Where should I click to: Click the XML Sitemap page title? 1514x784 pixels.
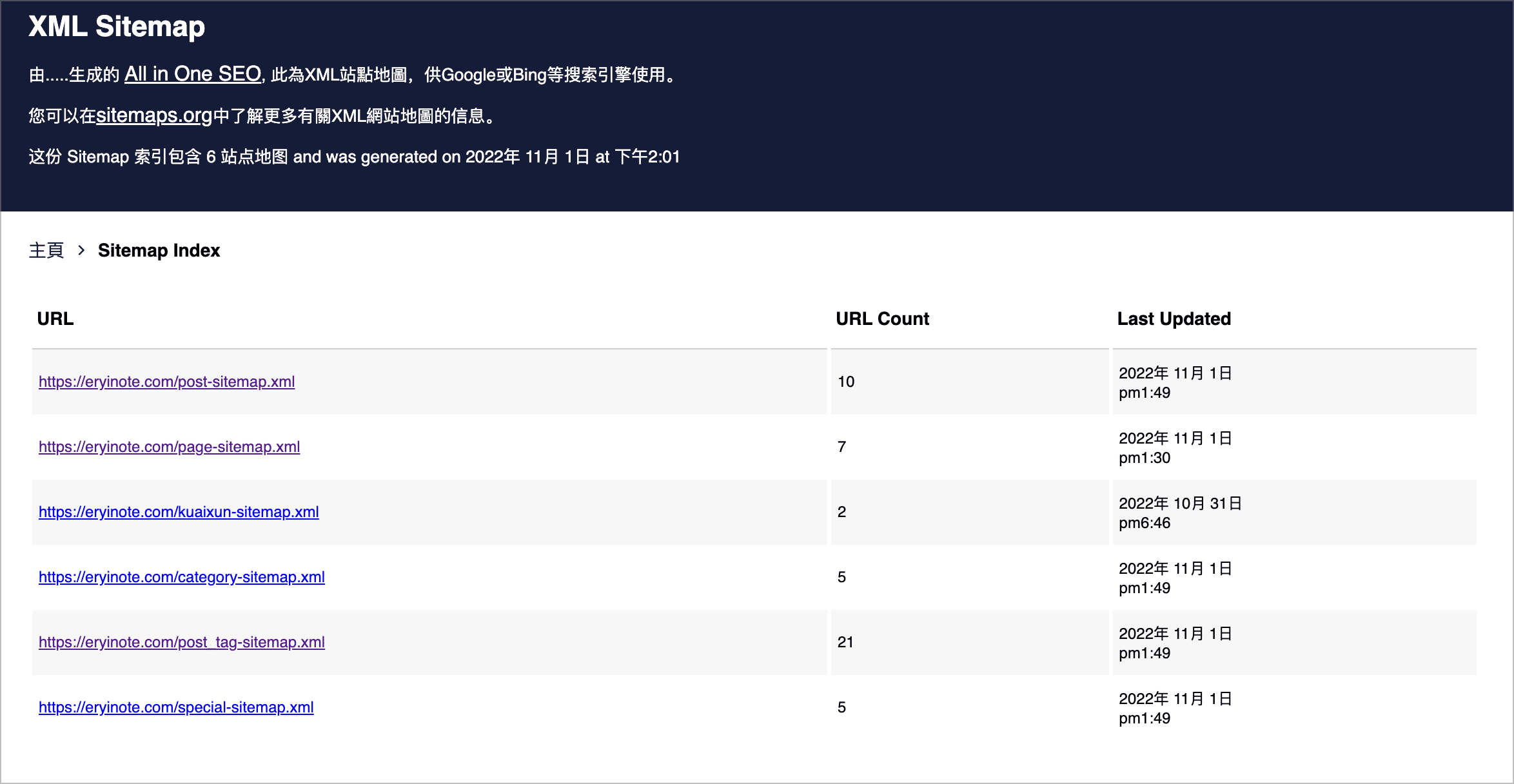tap(117, 26)
